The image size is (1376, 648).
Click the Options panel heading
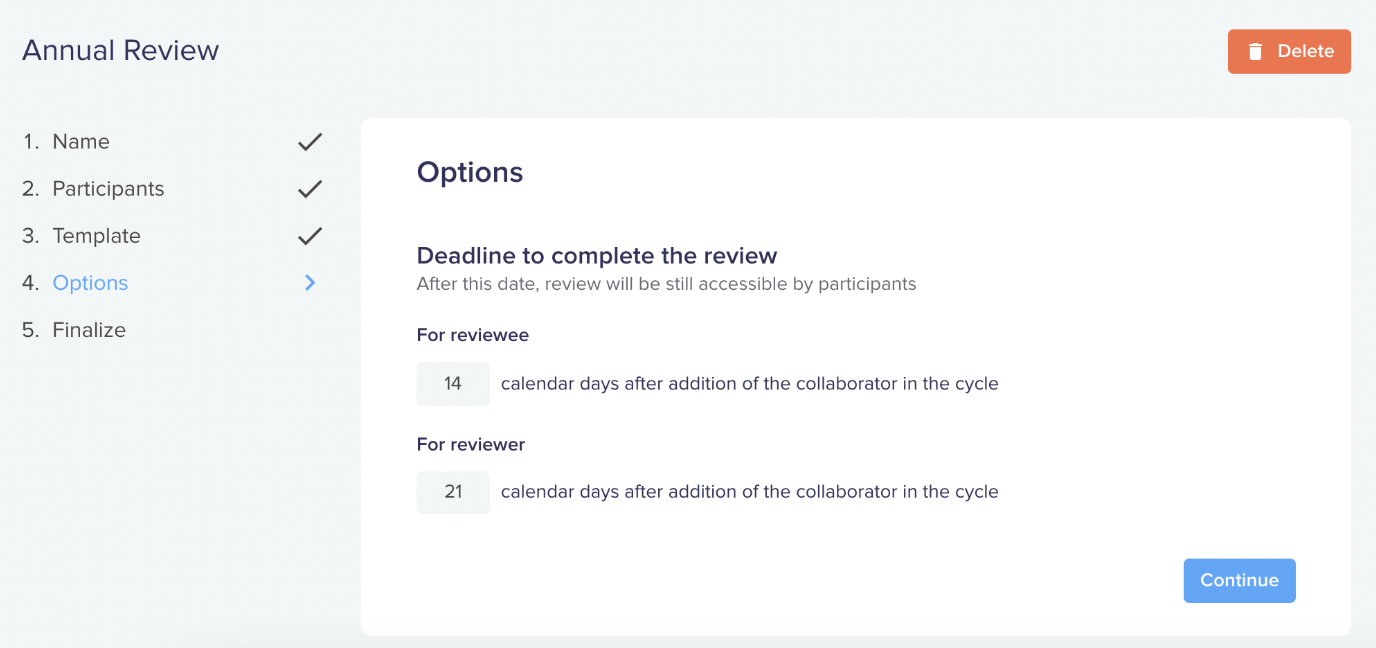coord(470,172)
